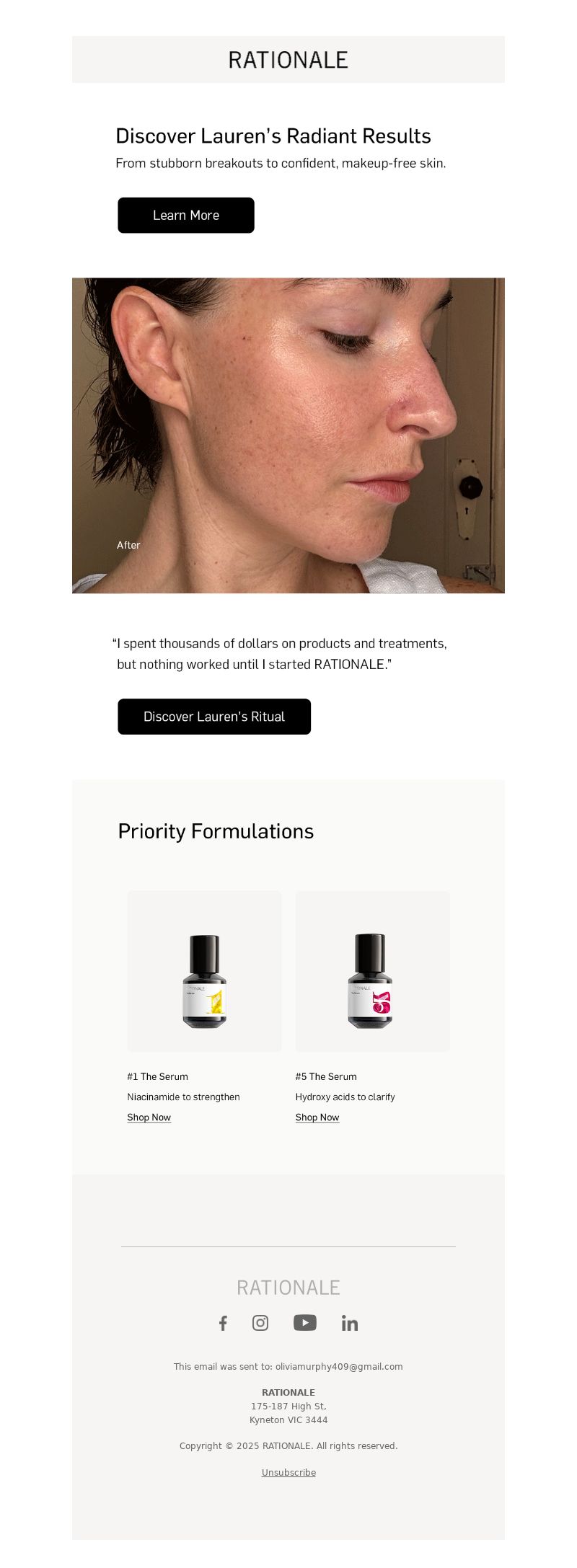Image resolution: width=577 pixels, height=1568 pixels.
Task: Click the Niacinamide to strengthen description
Action: pyautogui.click(x=184, y=1097)
